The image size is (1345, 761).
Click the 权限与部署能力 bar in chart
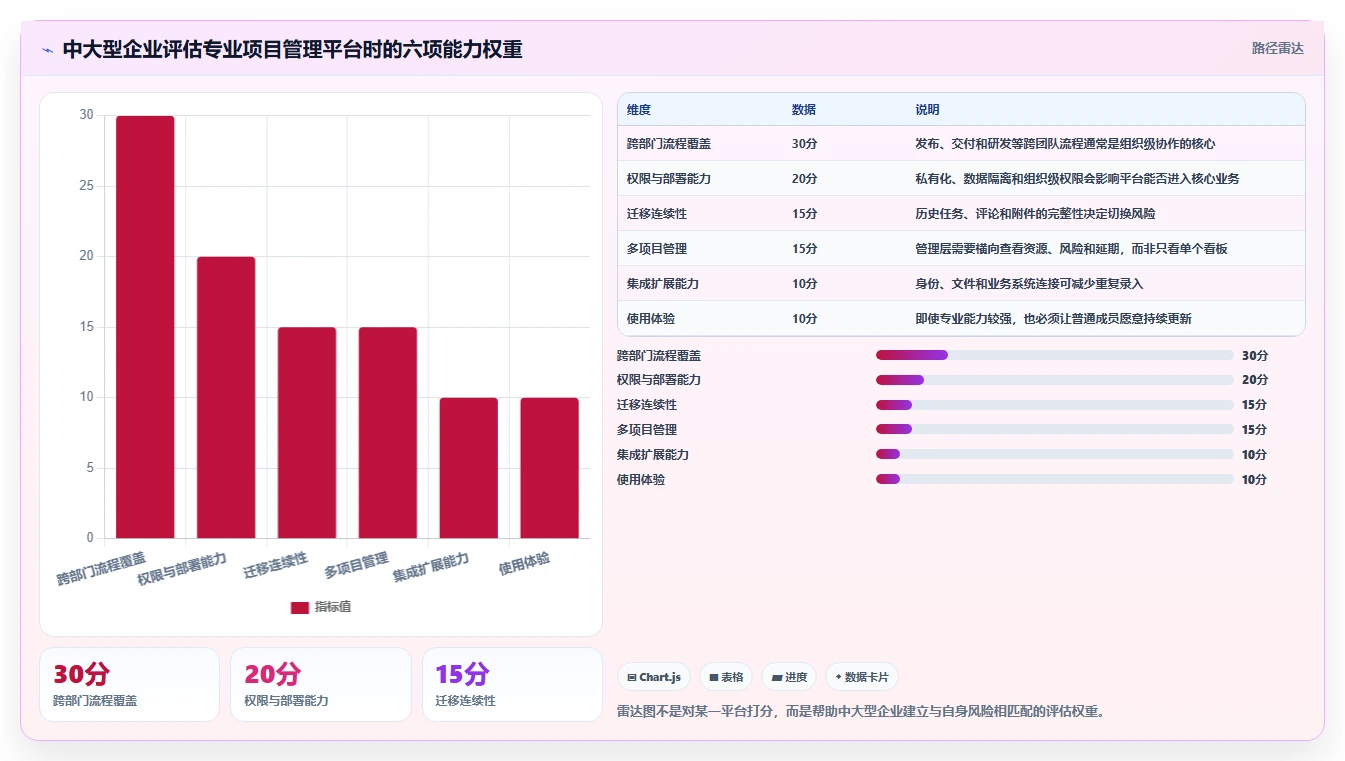226,397
